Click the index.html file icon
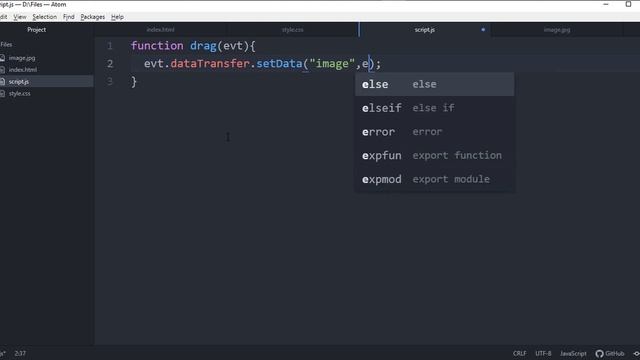Viewport: 640px width, 360px height. 2,70
